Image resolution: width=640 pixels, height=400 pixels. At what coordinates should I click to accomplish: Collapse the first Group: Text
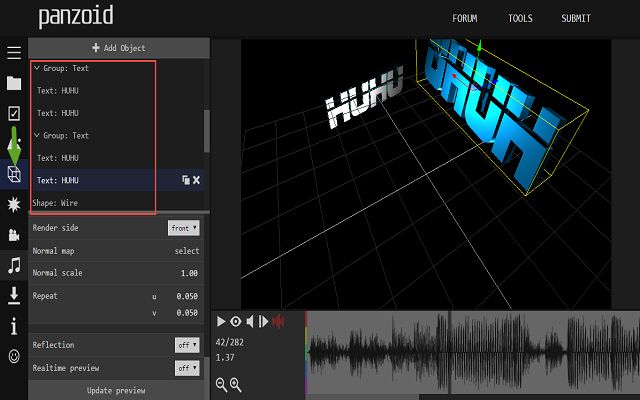coord(37,68)
